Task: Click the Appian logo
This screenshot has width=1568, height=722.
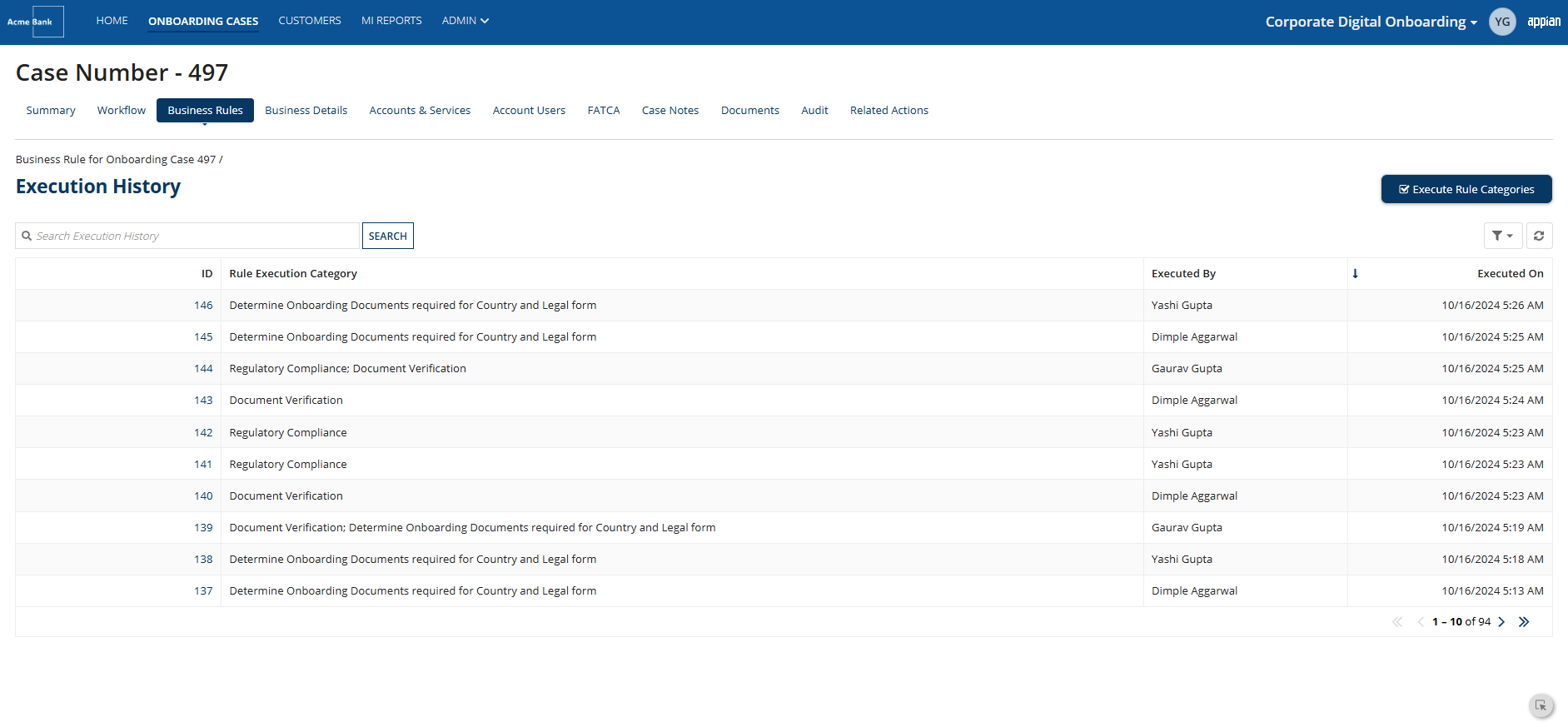Action: (x=1544, y=22)
